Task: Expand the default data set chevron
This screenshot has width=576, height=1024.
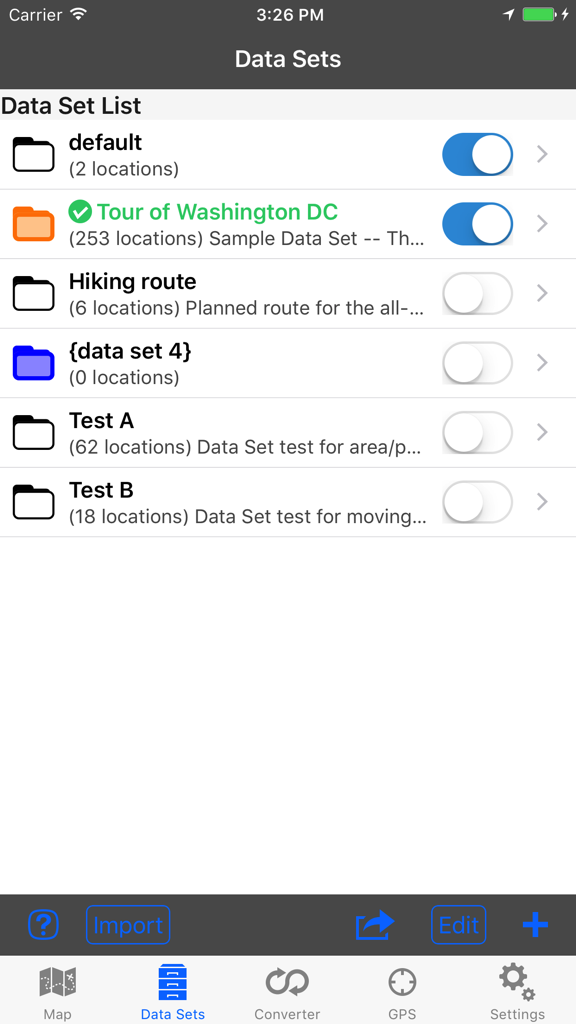Action: pyautogui.click(x=541, y=155)
